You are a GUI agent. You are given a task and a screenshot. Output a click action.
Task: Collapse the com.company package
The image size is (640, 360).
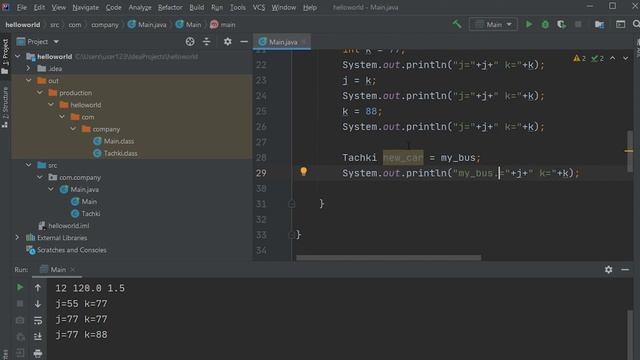[40, 177]
